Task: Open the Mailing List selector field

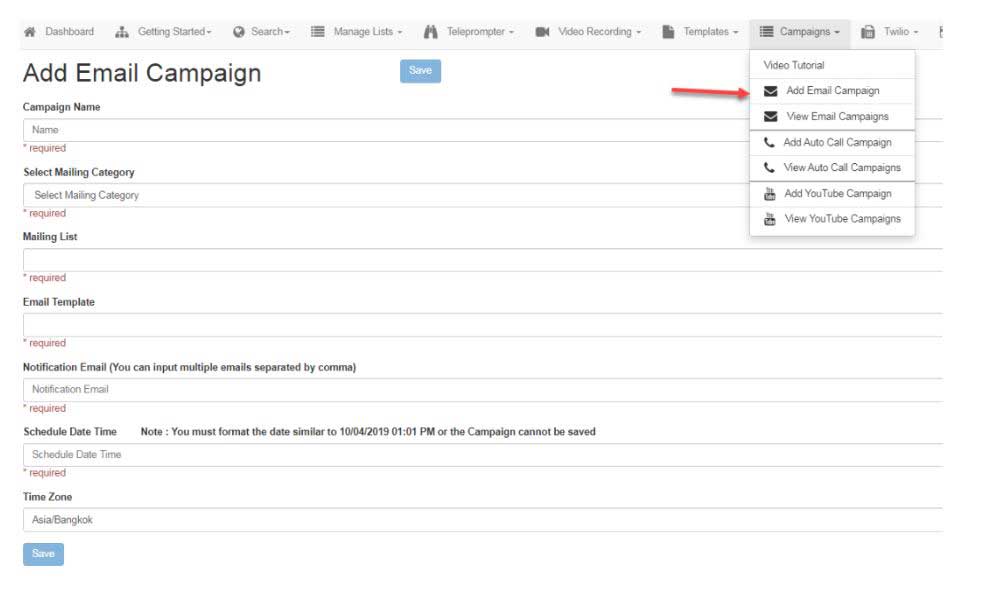Action: pos(480,260)
